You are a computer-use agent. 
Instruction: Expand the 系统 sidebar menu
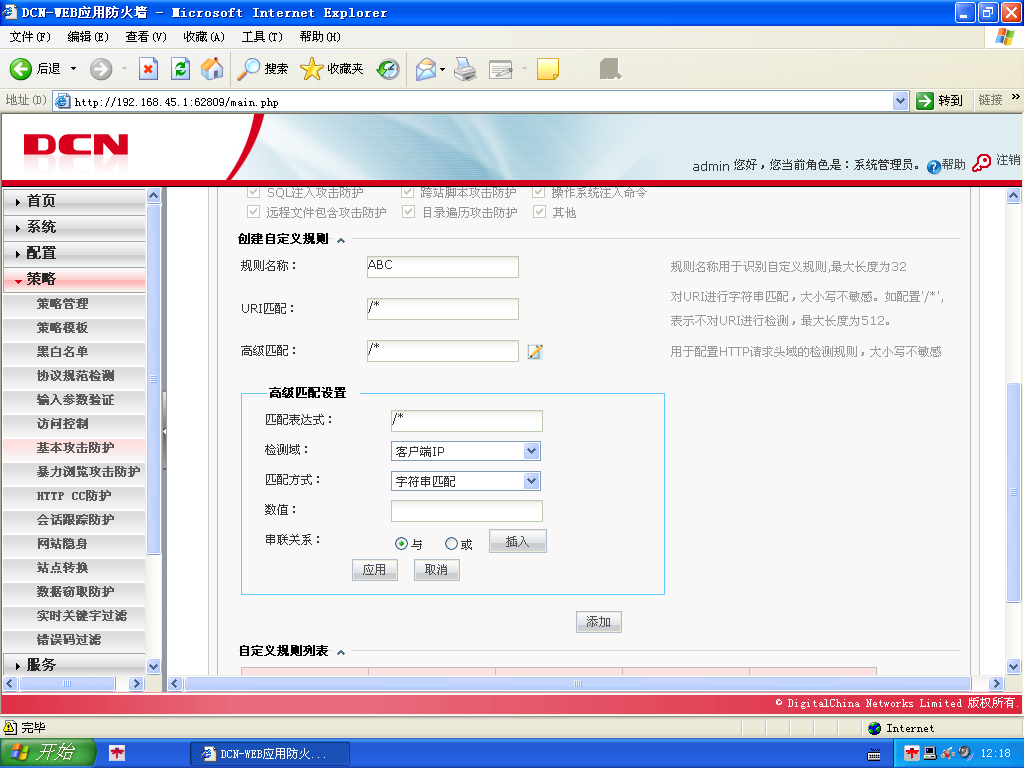click(74, 227)
